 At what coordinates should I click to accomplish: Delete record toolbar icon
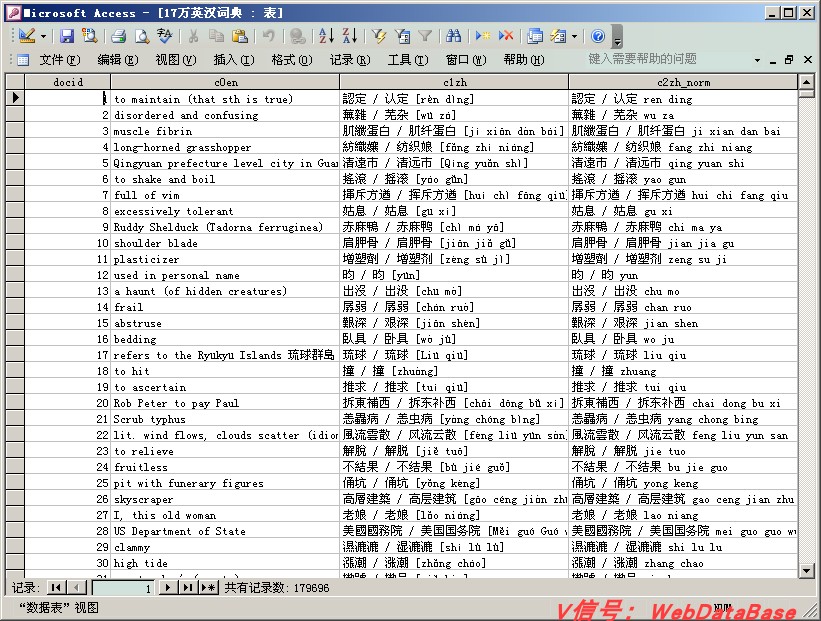tap(506, 36)
